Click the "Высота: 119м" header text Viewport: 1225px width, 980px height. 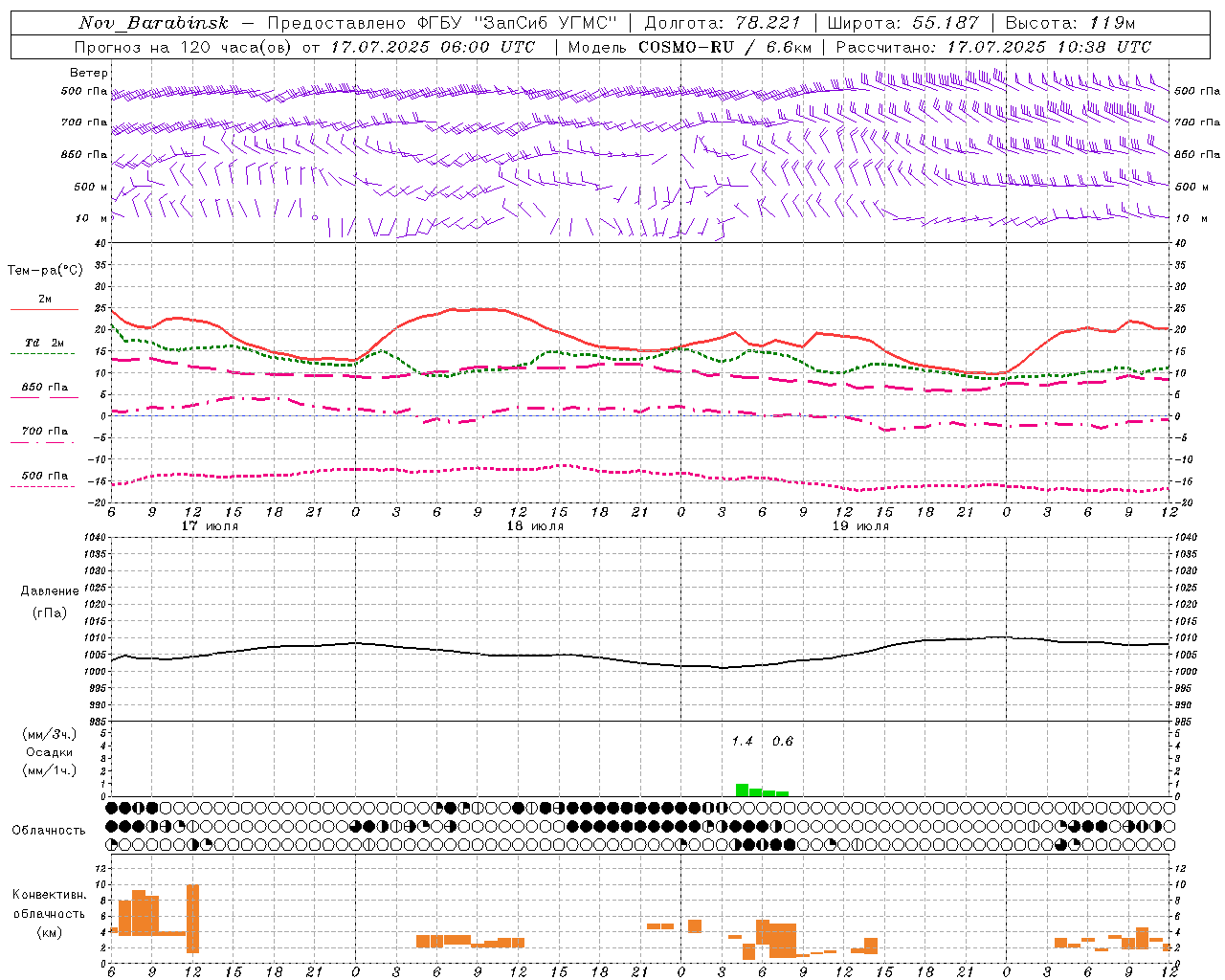pyautogui.click(x=1070, y=23)
